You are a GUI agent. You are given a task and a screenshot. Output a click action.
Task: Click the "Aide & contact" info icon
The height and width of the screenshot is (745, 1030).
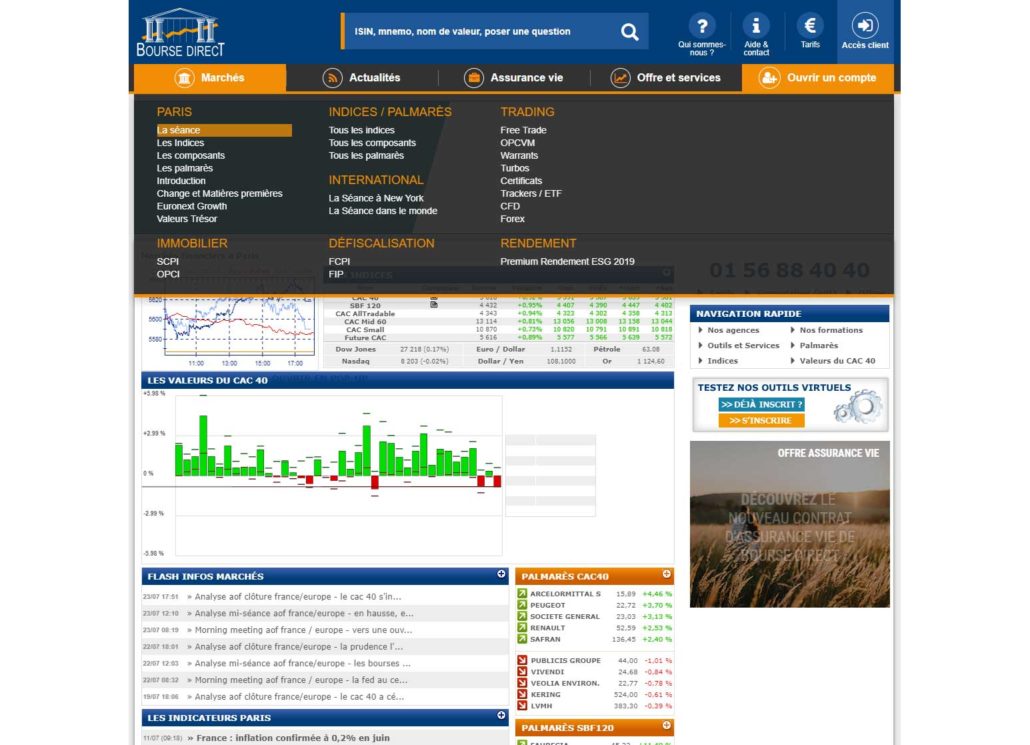click(x=757, y=27)
